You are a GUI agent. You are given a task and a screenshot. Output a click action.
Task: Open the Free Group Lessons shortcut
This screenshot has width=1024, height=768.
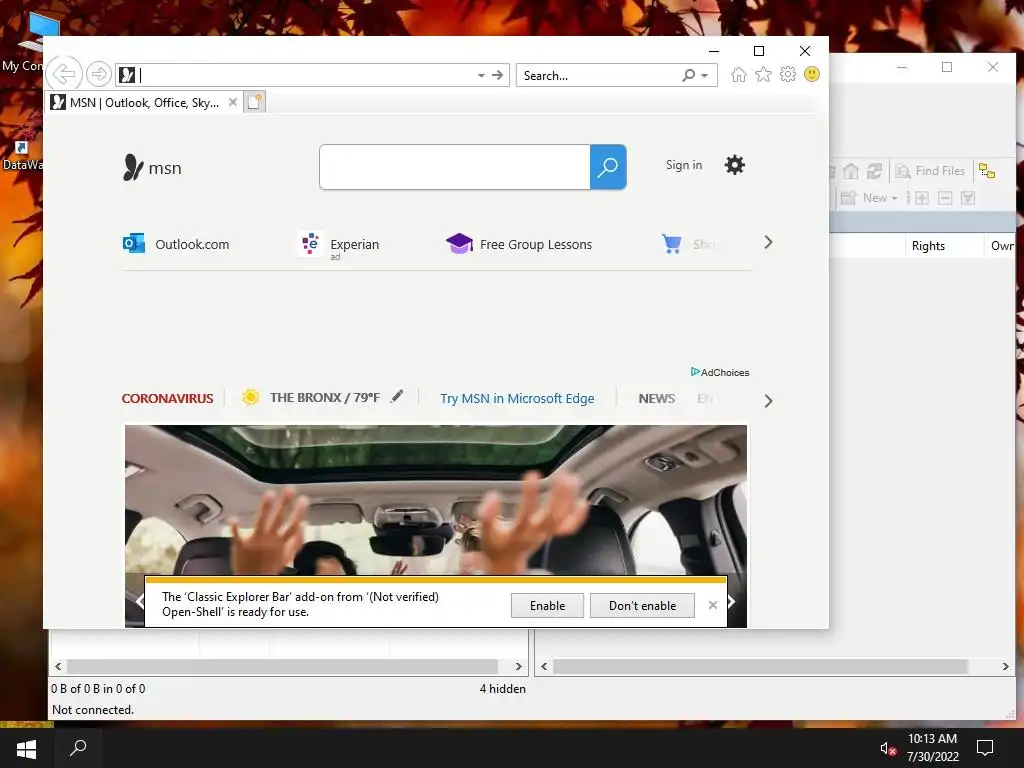pos(519,244)
